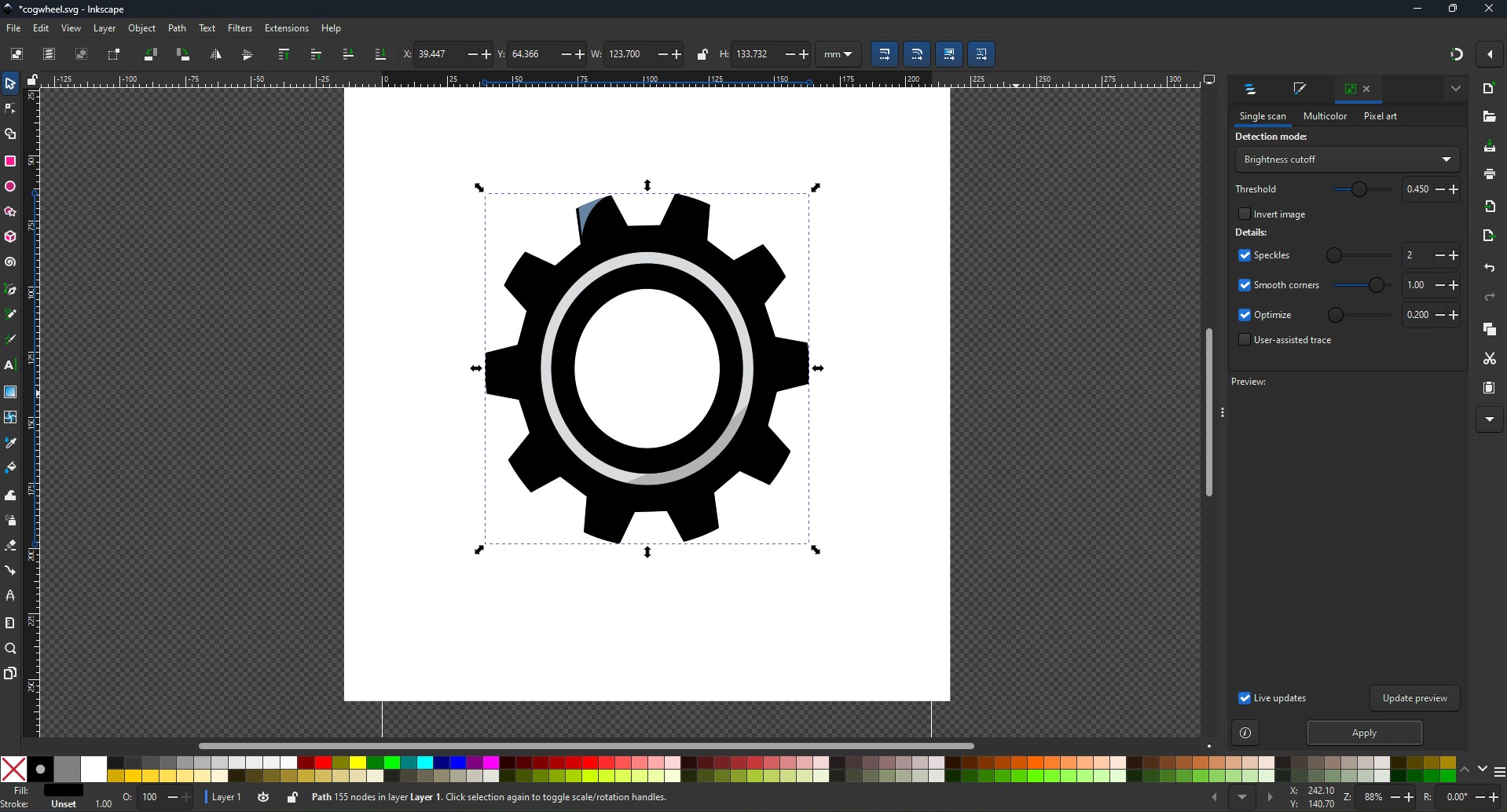Adjust the Smooth corners slider
The width and height of the screenshot is (1507, 812).
(x=1362, y=285)
